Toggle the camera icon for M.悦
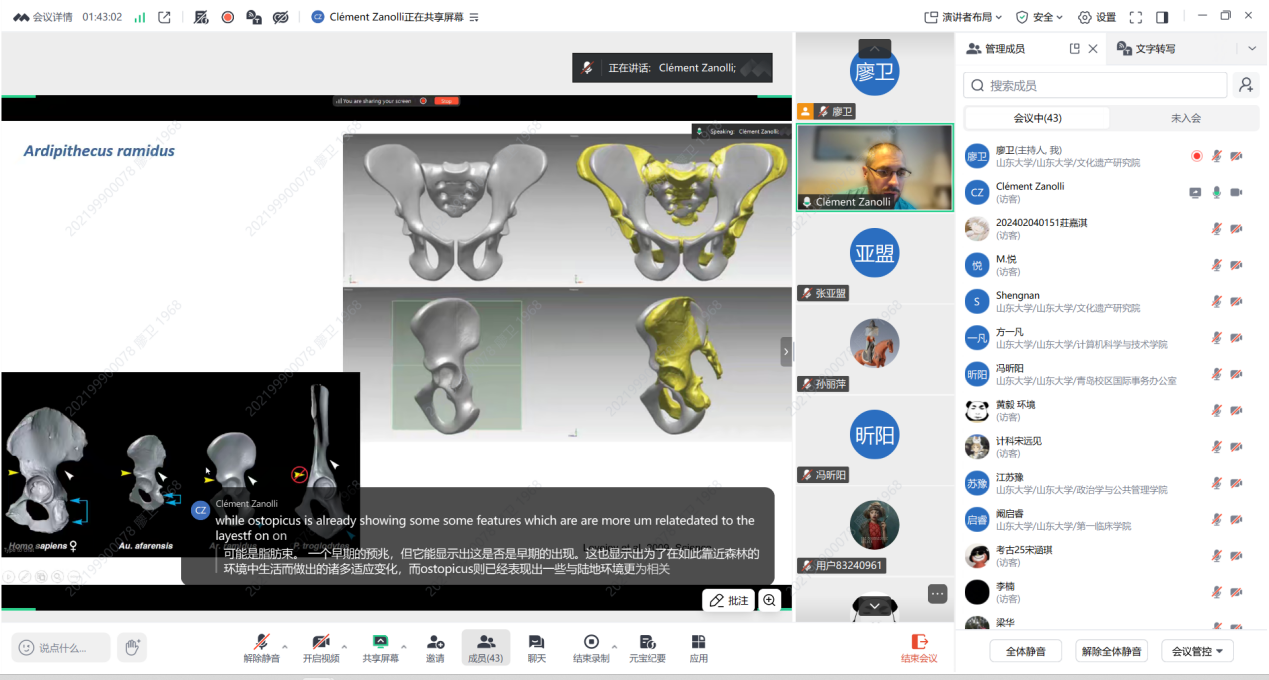 point(1236,265)
